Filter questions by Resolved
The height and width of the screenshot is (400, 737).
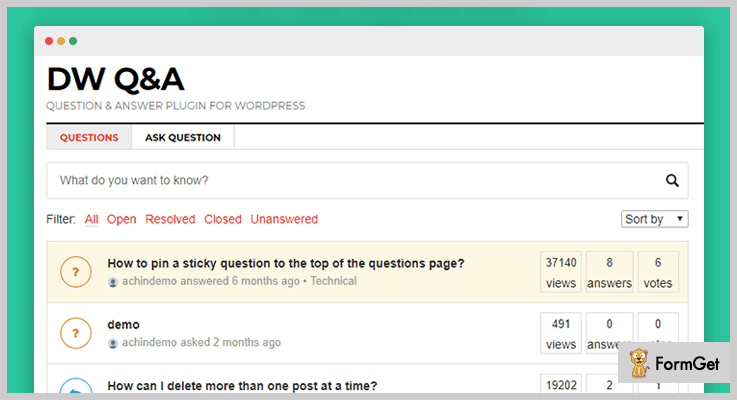[x=170, y=219]
